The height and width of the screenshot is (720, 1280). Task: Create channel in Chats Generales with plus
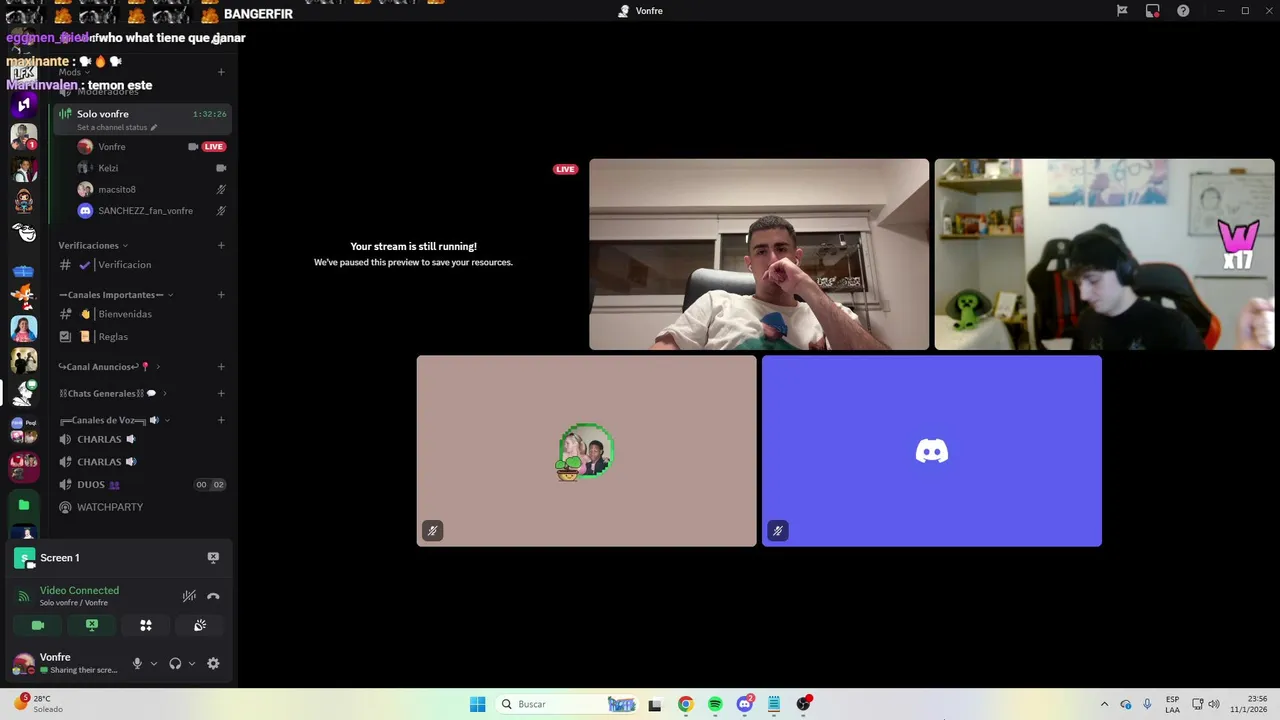point(221,394)
